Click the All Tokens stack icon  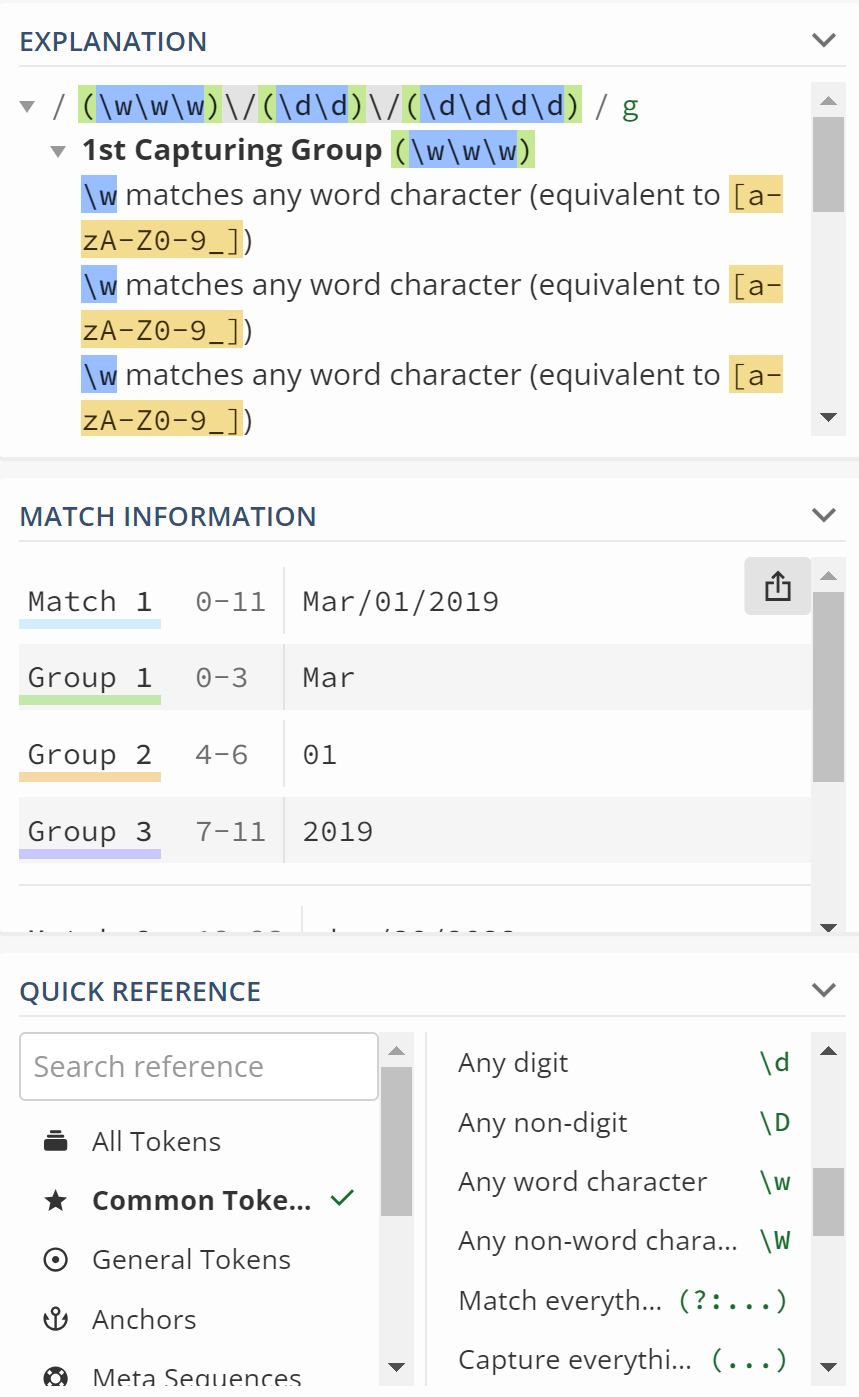(56, 1141)
